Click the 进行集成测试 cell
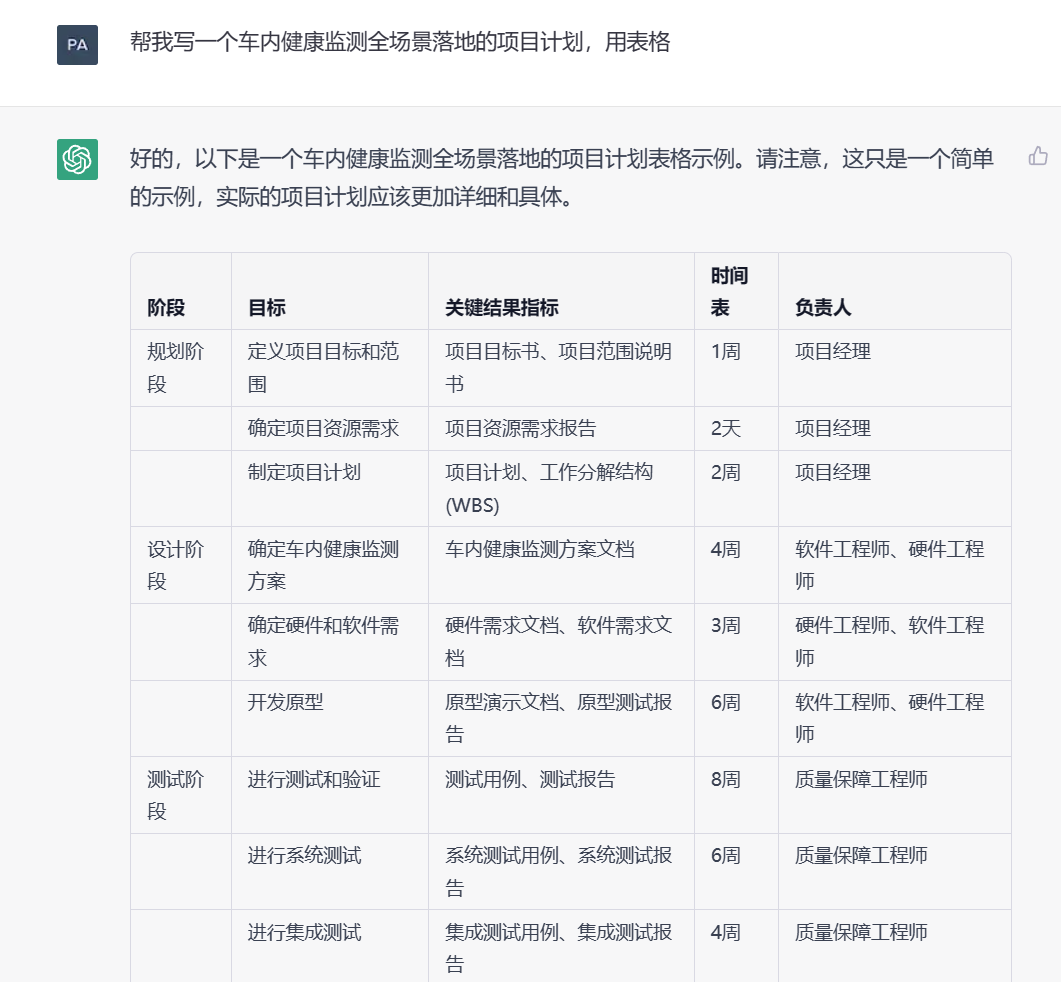This screenshot has width=1061, height=982. pyautogui.click(x=304, y=932)
